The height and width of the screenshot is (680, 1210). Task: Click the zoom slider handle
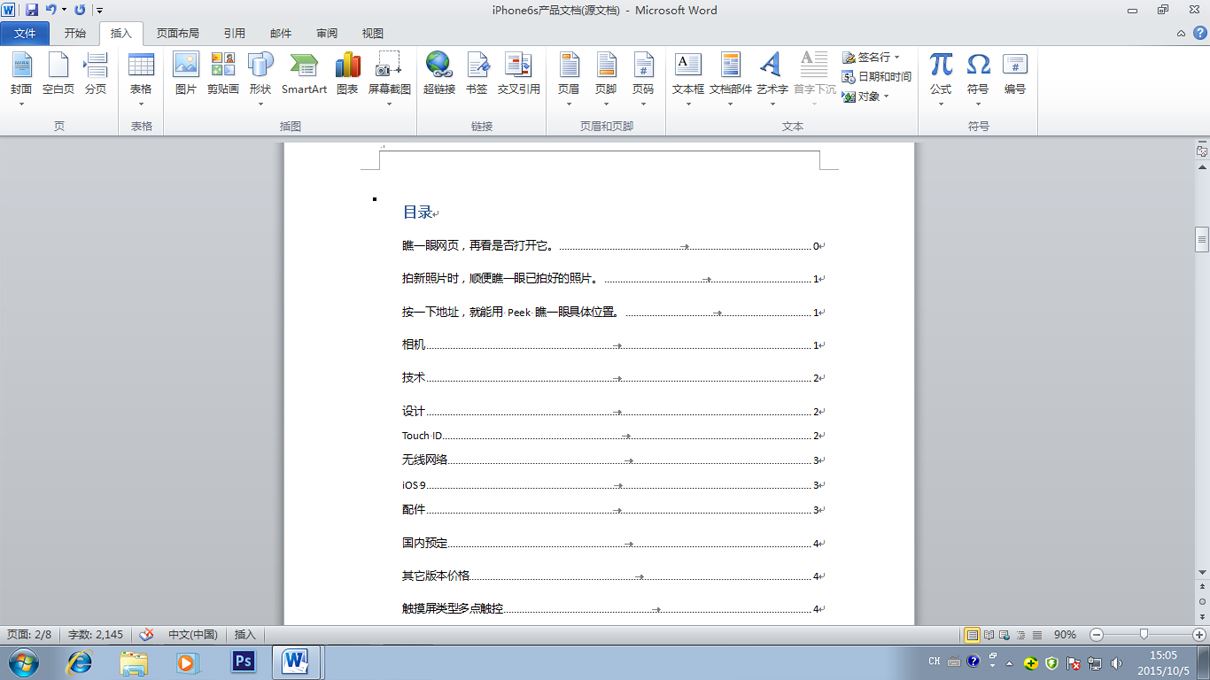1144,635
